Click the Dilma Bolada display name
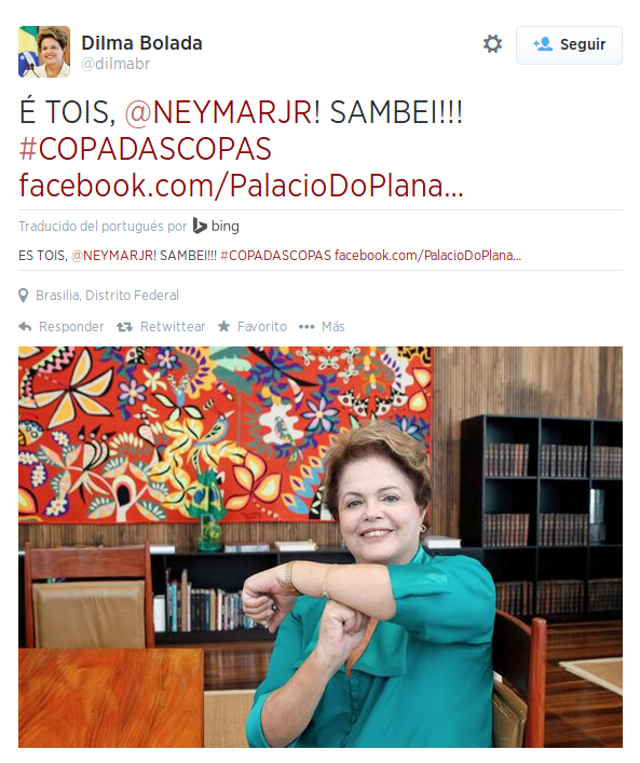The image size is (640, 763). click(x=142, y=43)
